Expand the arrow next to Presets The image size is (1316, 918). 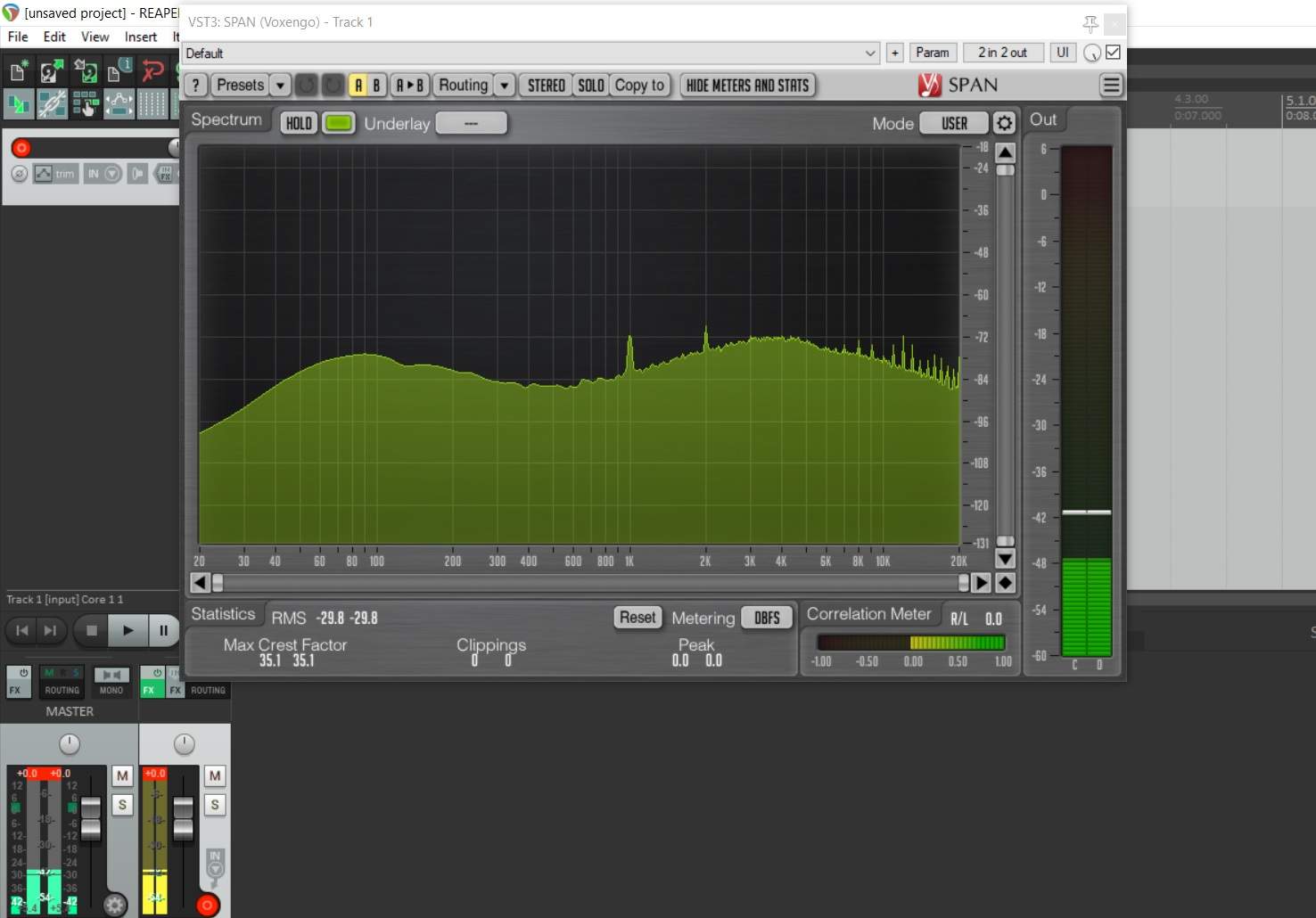(x=281, y=86)
